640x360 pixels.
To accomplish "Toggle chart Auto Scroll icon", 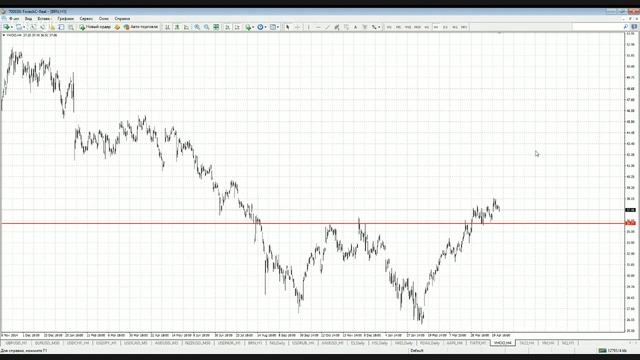I will pyautogui.click(x=228, y=27).
